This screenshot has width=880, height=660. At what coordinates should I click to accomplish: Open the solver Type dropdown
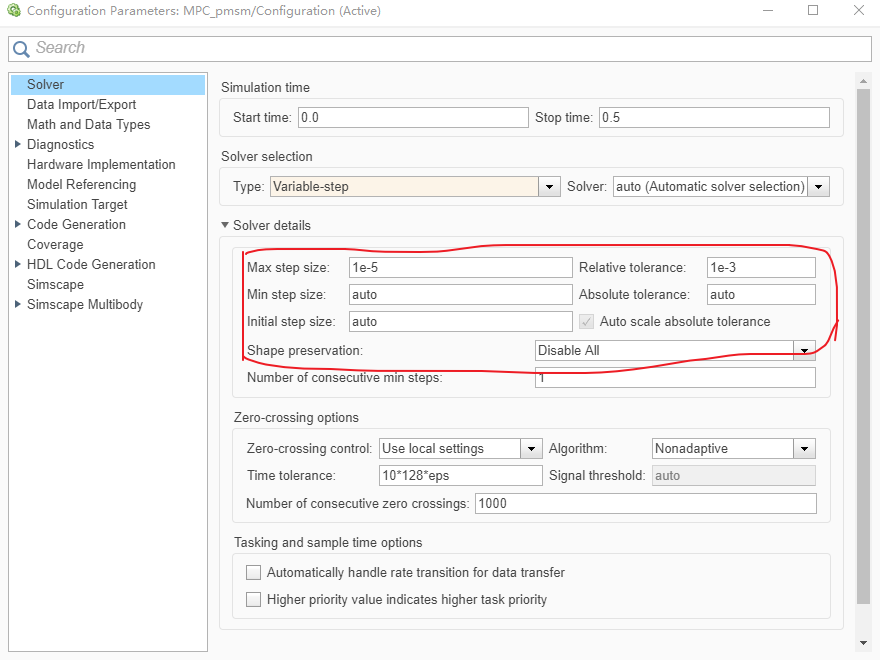(x=549, y=187)
